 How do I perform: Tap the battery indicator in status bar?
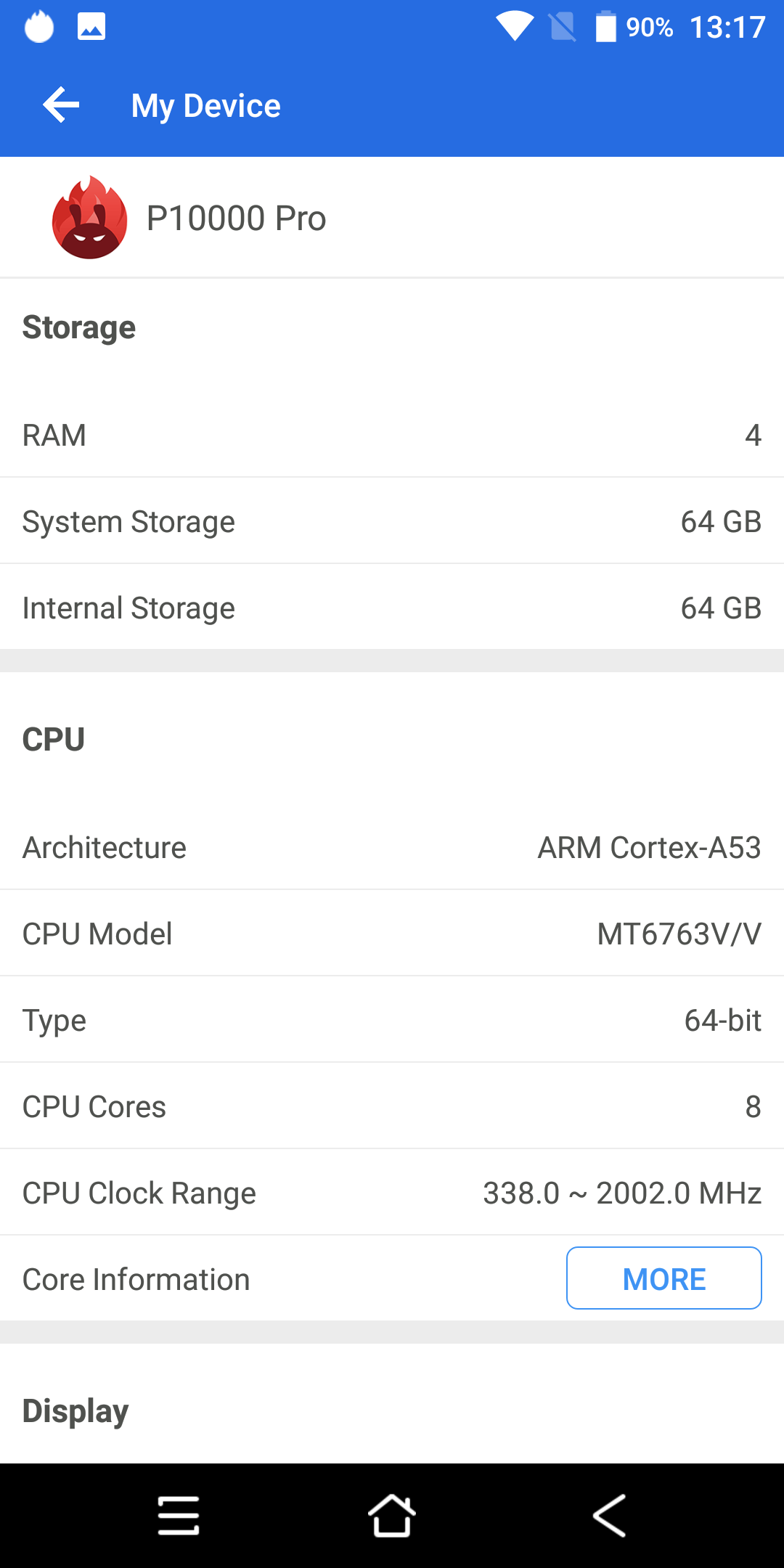(605, 27)
